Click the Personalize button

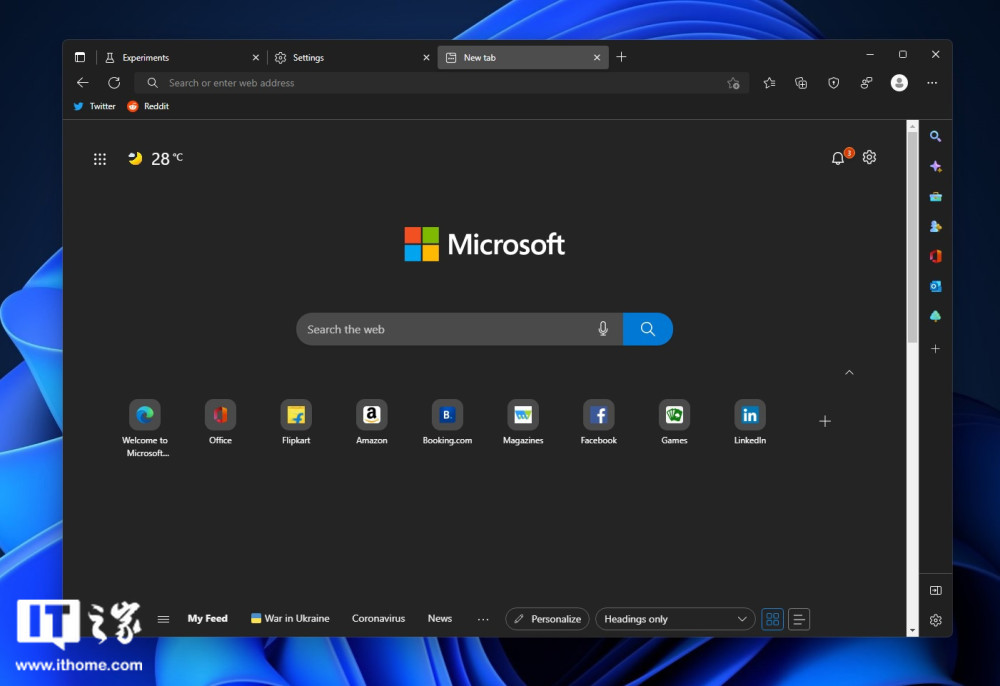click(x=547, y=619)
